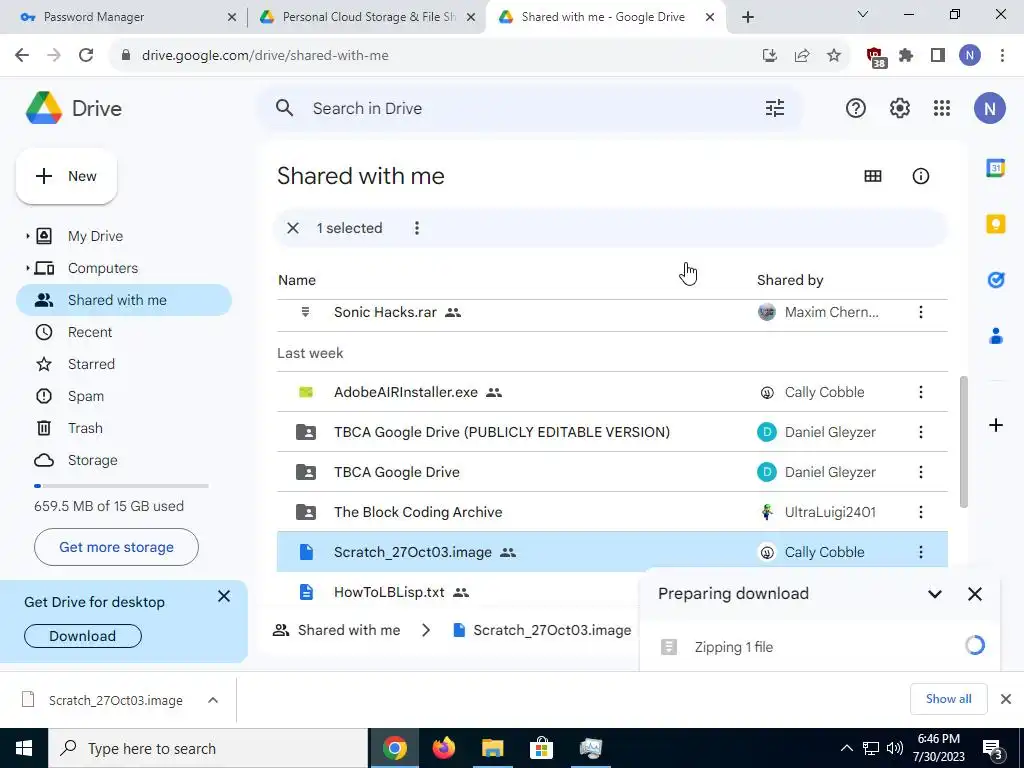The image size is (1024, 768).
Task: Open menu for downloaded Scratch_27Oct03.image
Action: (x=213, y=700)
